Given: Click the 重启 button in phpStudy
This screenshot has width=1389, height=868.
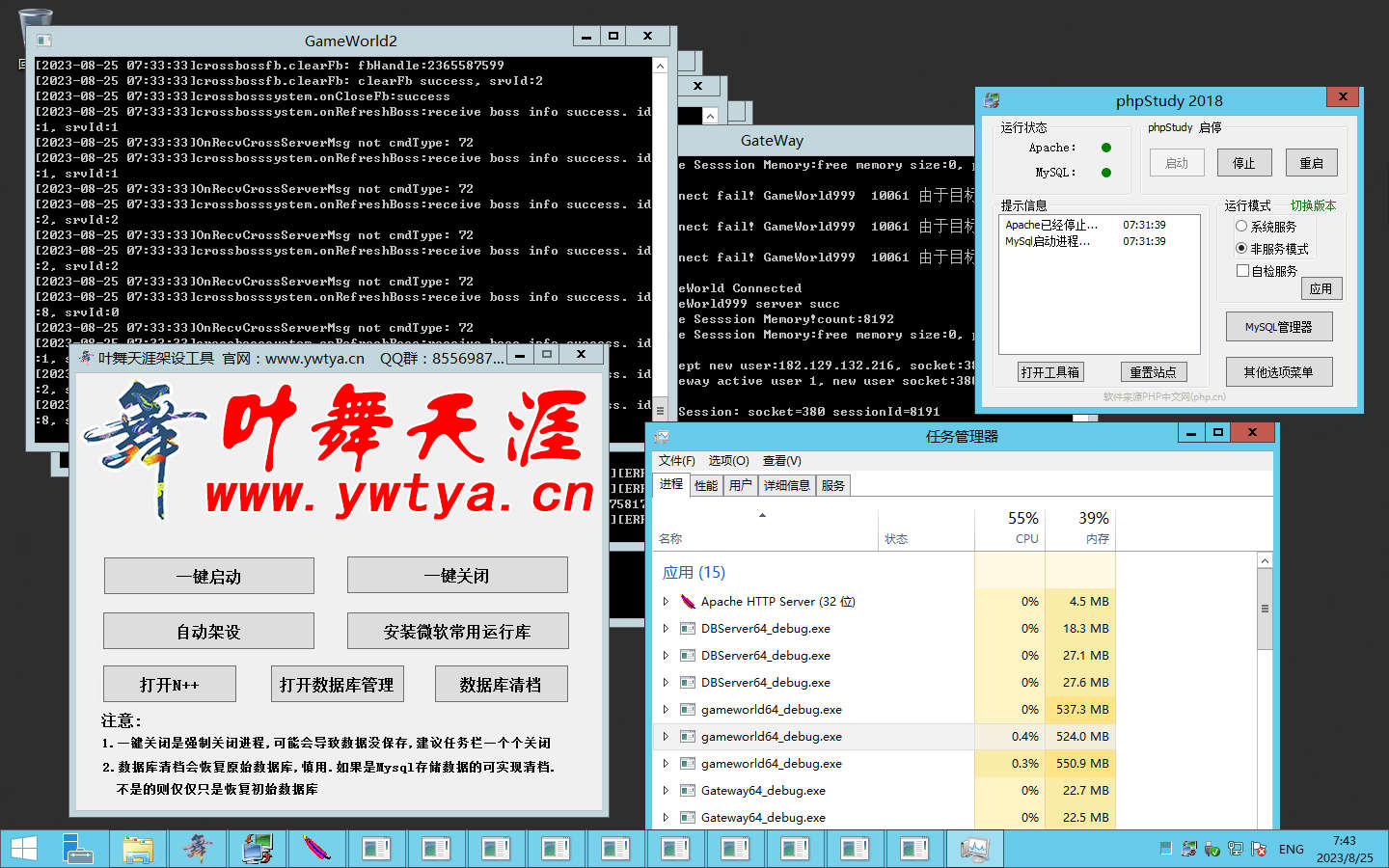Looking at the screenshot, I should [x=1312, y=163].
